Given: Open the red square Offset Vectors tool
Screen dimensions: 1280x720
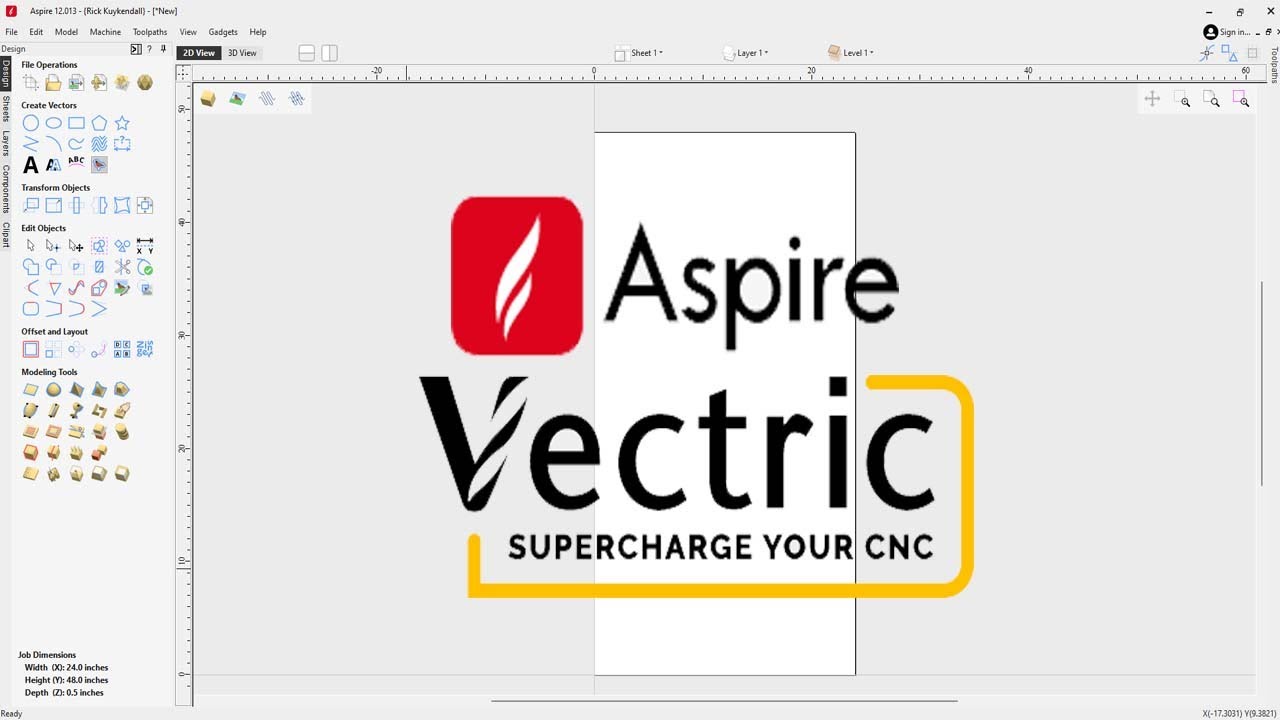Looking at the screenshot, I should [31, 350].
